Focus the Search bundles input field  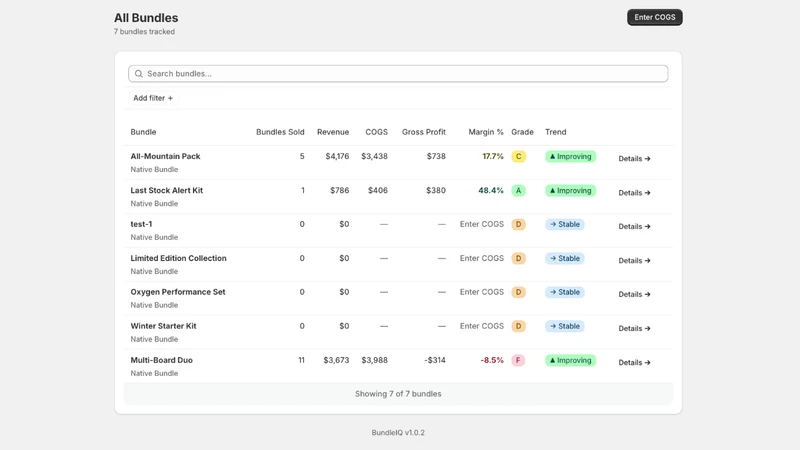click(398, 73)
